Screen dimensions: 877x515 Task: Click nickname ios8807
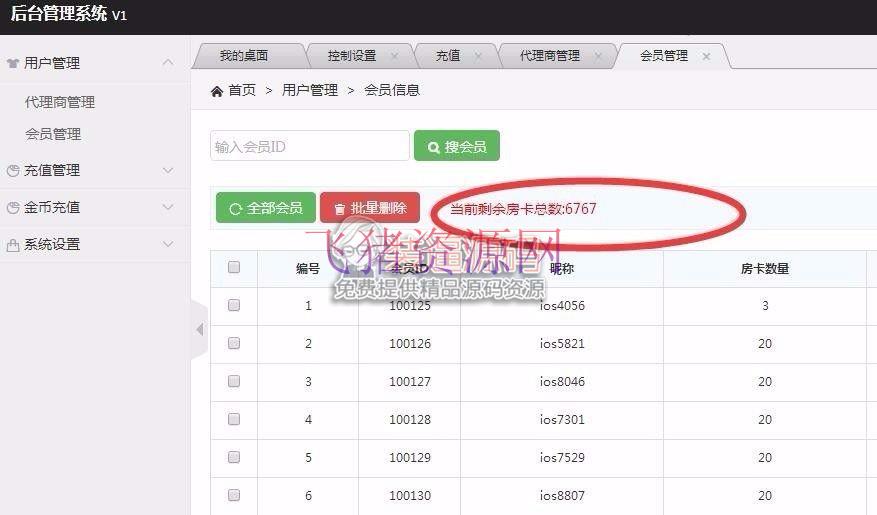(x=562, y=496)
